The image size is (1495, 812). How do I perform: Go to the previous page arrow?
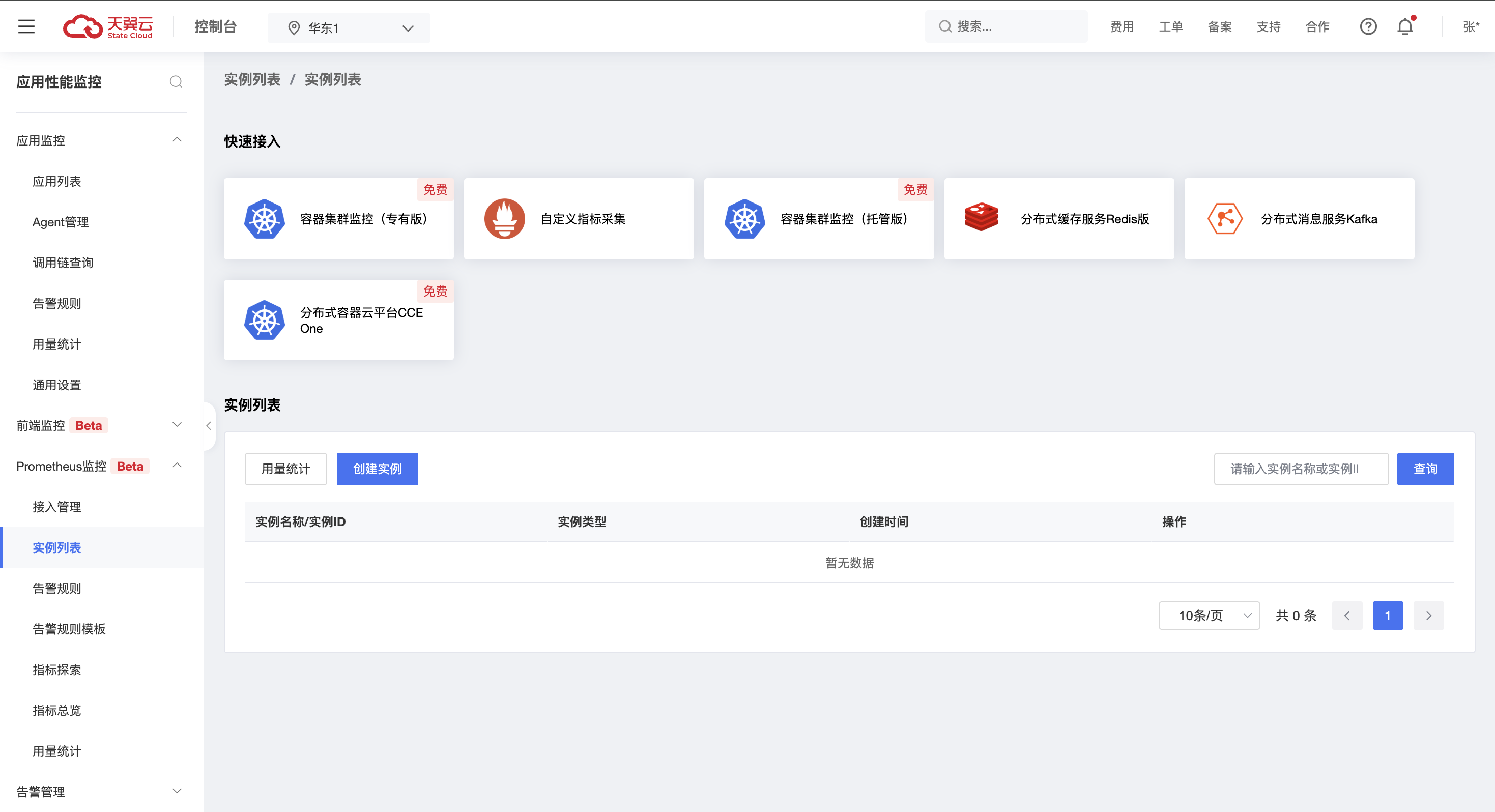[x=1347, y=616]
